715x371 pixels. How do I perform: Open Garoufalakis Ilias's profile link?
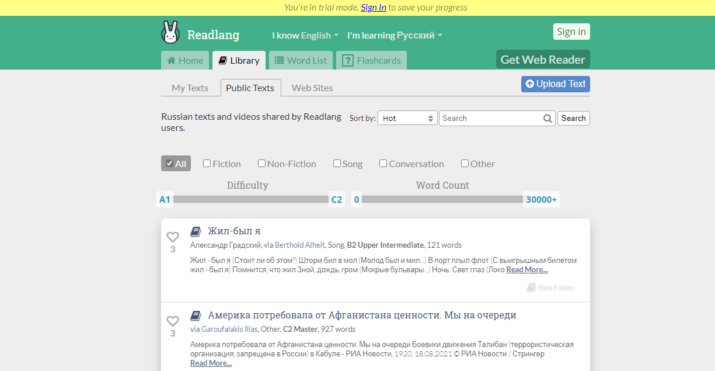pos(229,329)
